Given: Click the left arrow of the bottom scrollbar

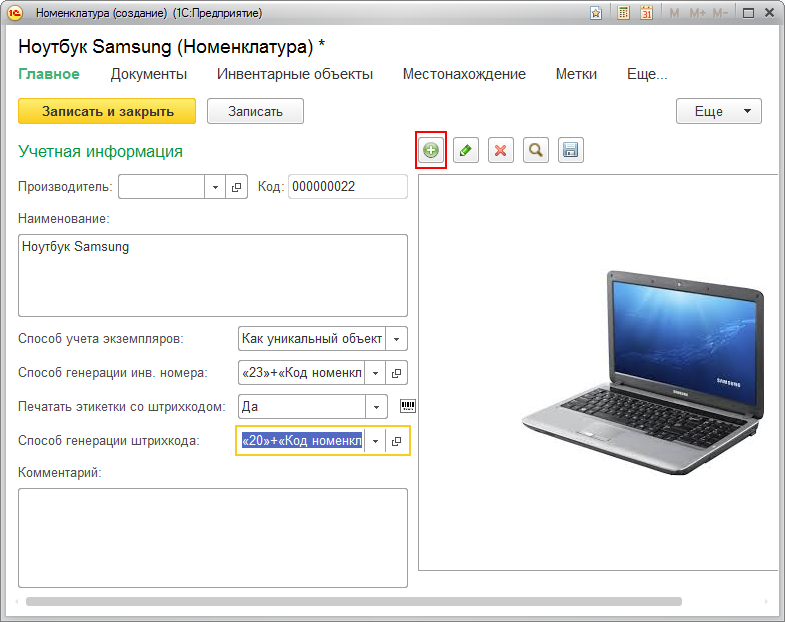Looking at the screenshot, I should 18,601.
